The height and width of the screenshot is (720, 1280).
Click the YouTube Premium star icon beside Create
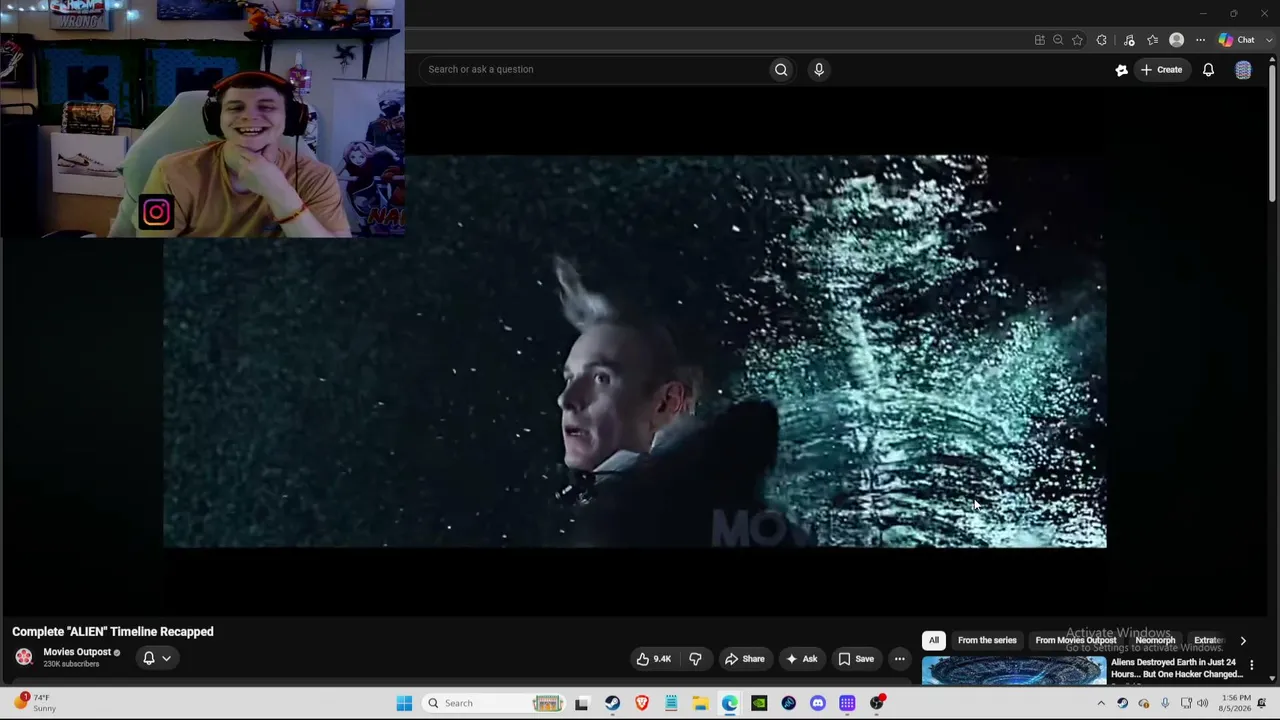[x=1121, y=69]
